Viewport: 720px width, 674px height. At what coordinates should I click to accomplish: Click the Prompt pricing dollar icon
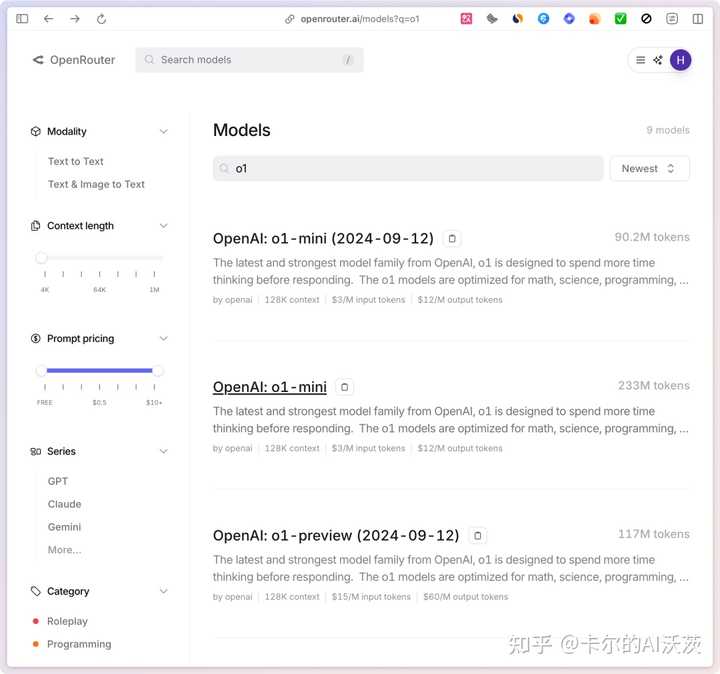click(x=36, y=339)
